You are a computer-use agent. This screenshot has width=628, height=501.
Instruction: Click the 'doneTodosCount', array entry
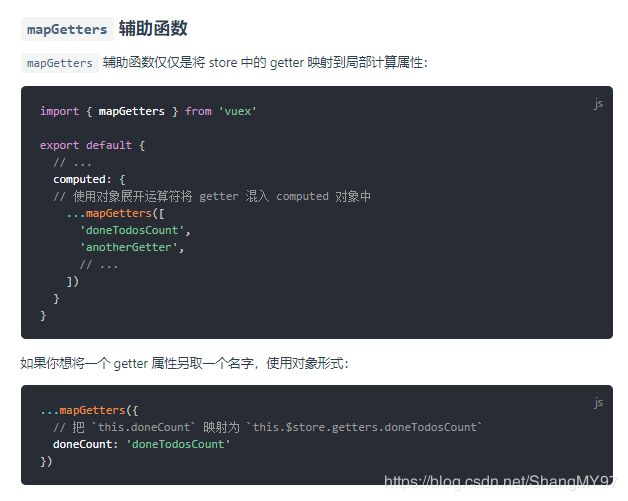point(135,230)
